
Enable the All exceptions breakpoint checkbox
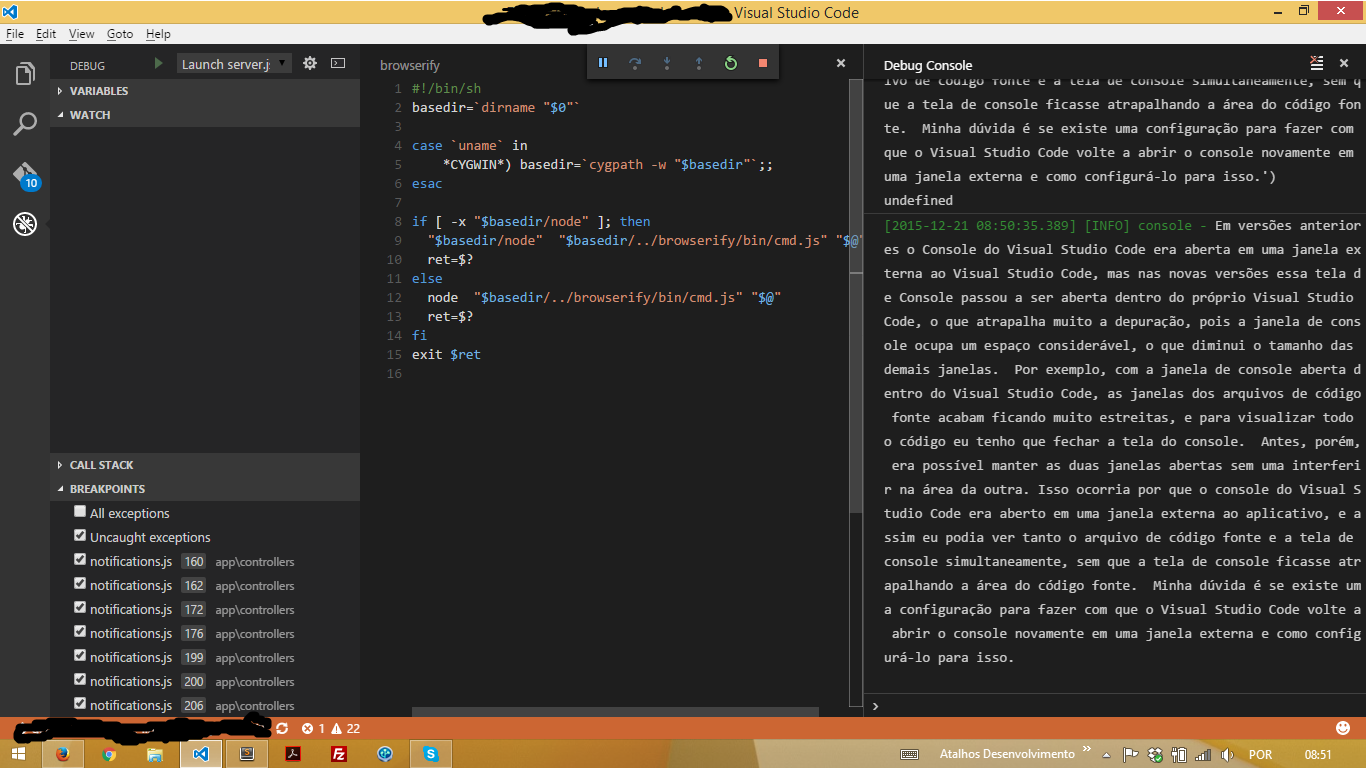80,512
